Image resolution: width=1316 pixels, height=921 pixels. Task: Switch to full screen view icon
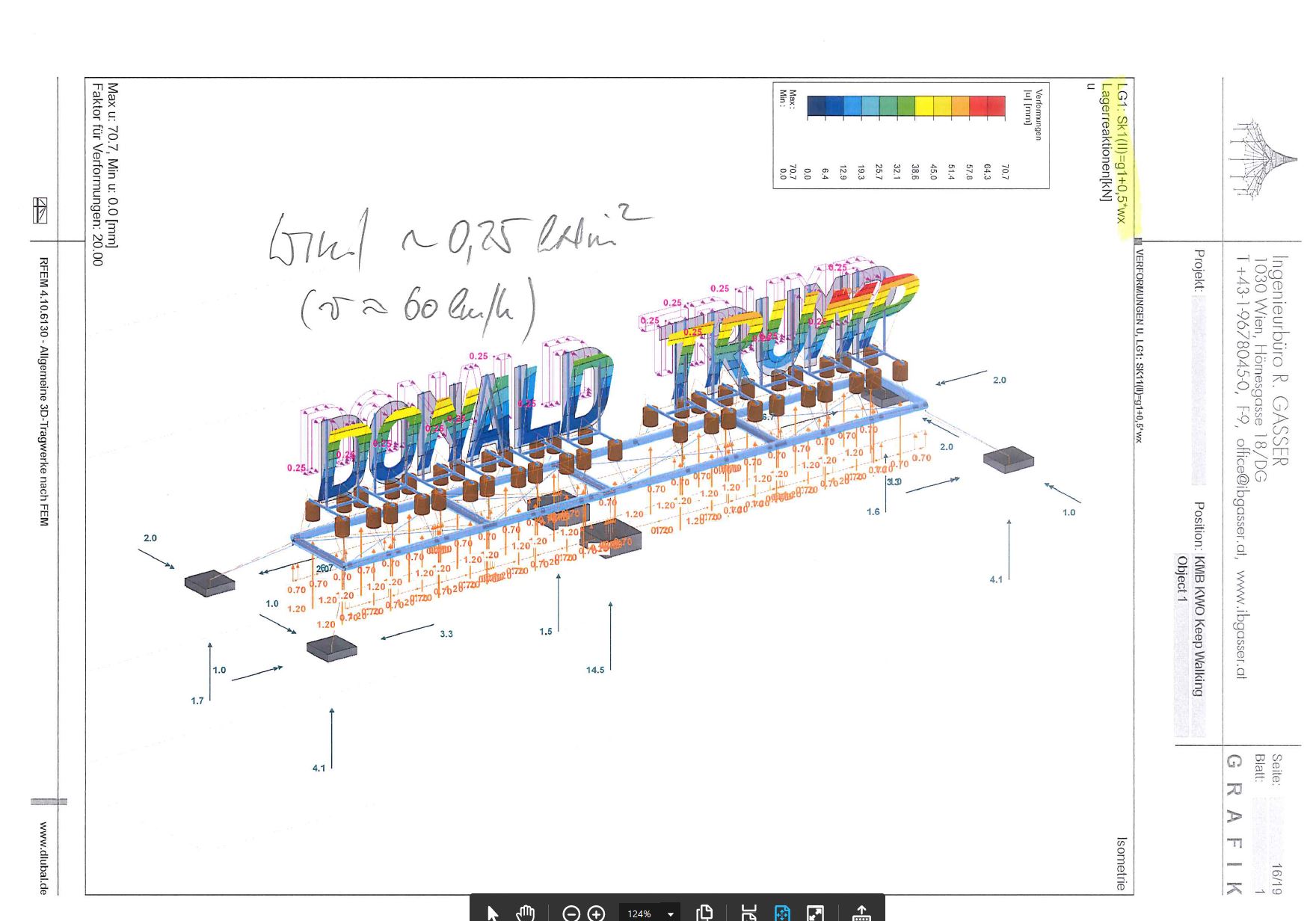815,913
